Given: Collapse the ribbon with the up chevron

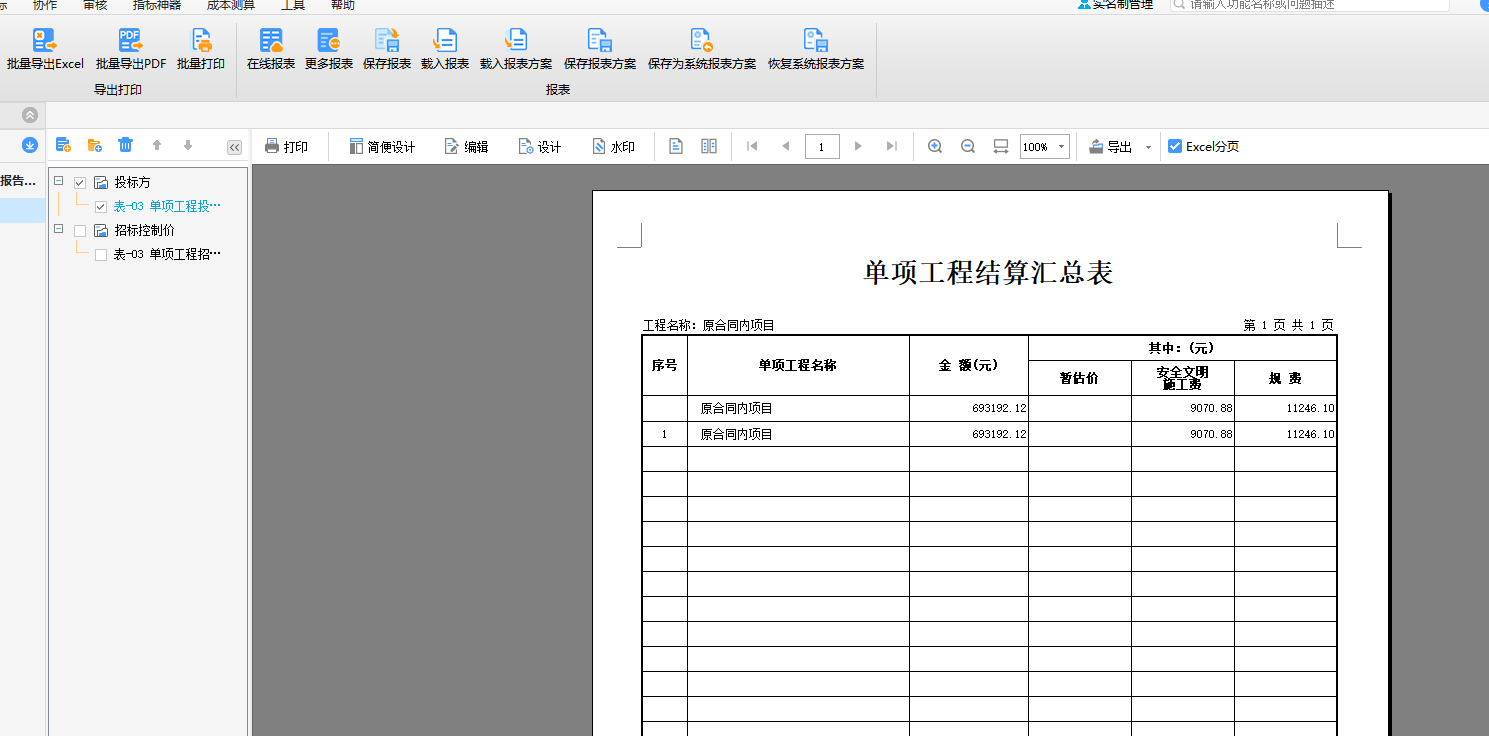Looking at the screenshot, I should 30,115.
